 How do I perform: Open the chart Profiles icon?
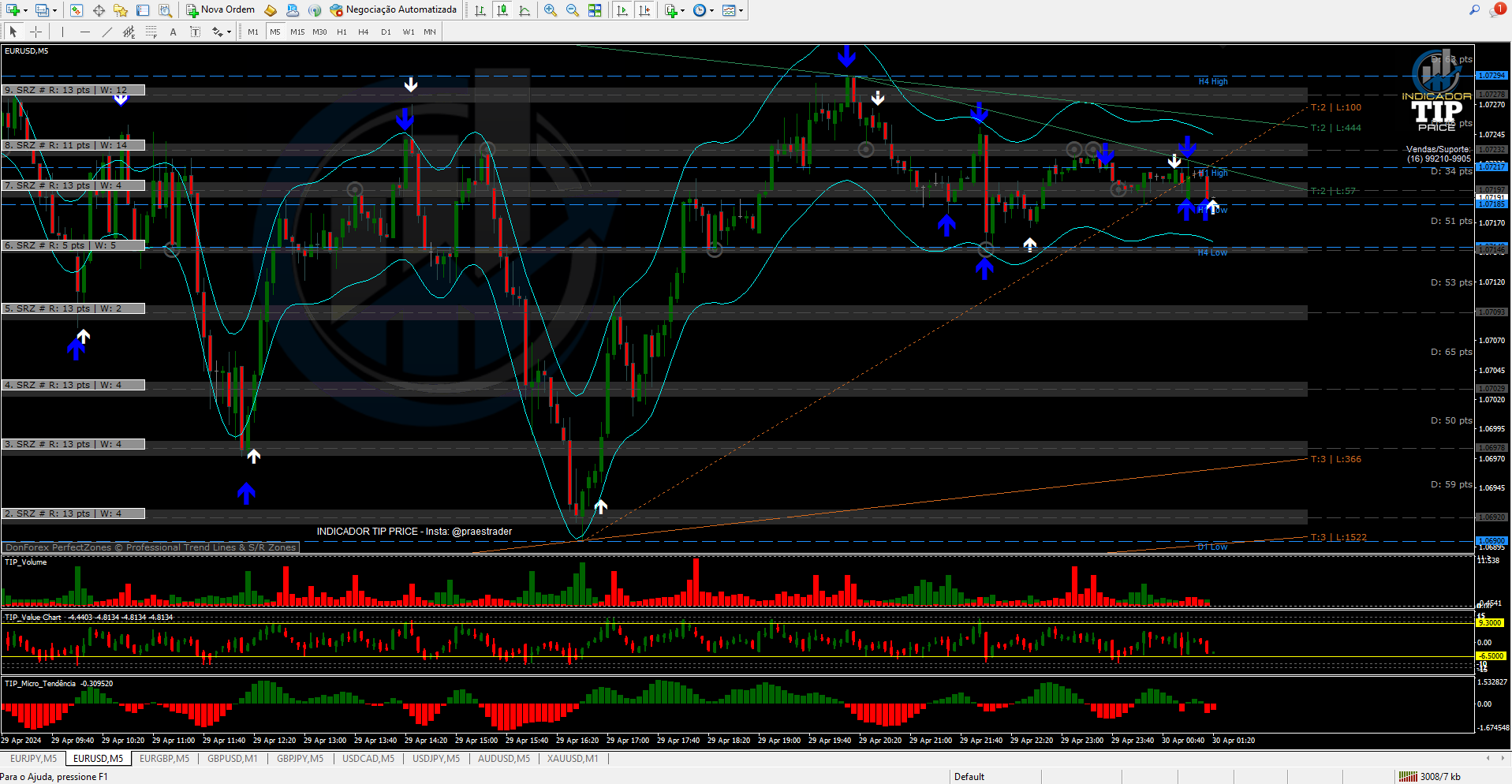pos(42,10)
